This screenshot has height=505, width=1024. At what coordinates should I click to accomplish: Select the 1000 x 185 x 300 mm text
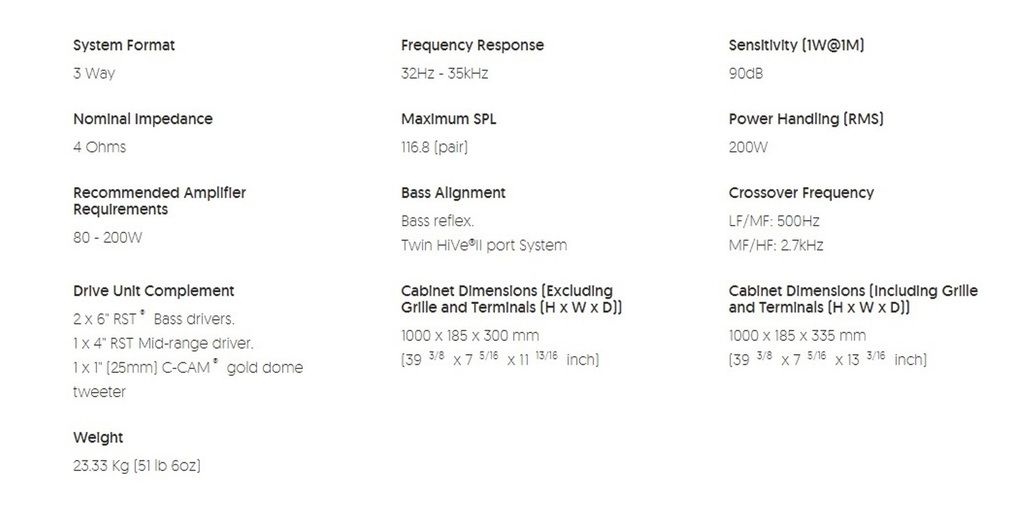470,336
